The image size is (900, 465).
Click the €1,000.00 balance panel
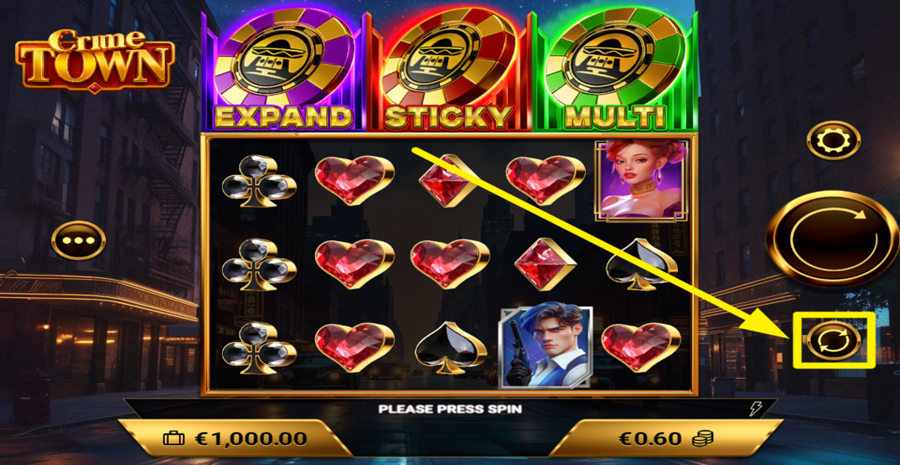pyautogui.click(x=235, y=439)
